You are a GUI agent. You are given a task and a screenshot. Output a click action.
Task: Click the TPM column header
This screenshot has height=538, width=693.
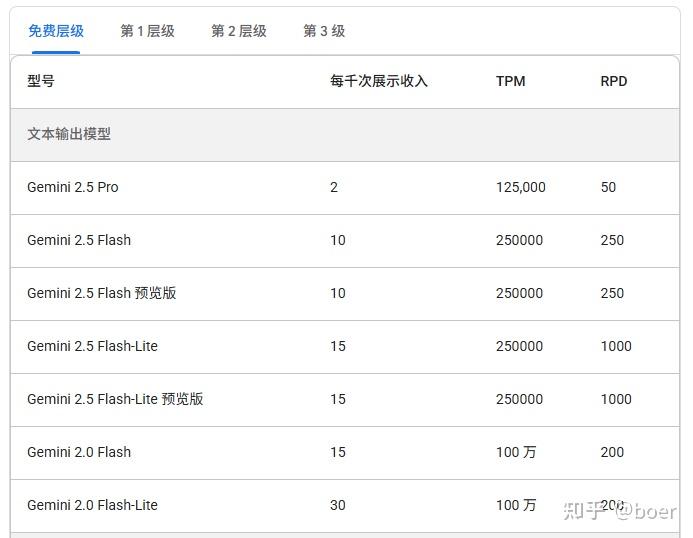pyautogui.click(x=510, y=81)
